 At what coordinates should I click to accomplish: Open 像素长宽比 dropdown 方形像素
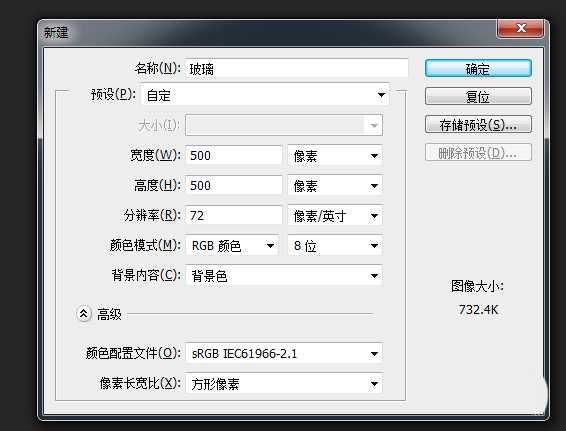click(x=284, y=383)
